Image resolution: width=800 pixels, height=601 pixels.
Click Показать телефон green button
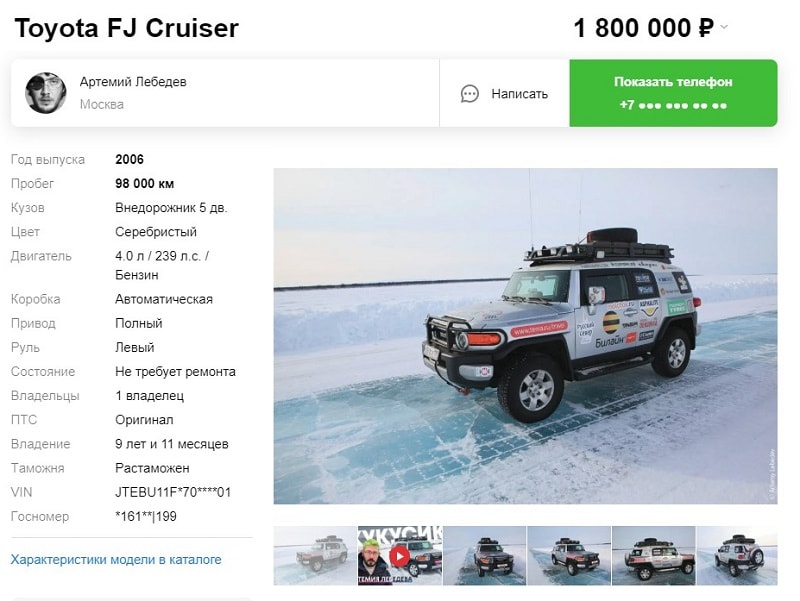click(x=673, y=93)
